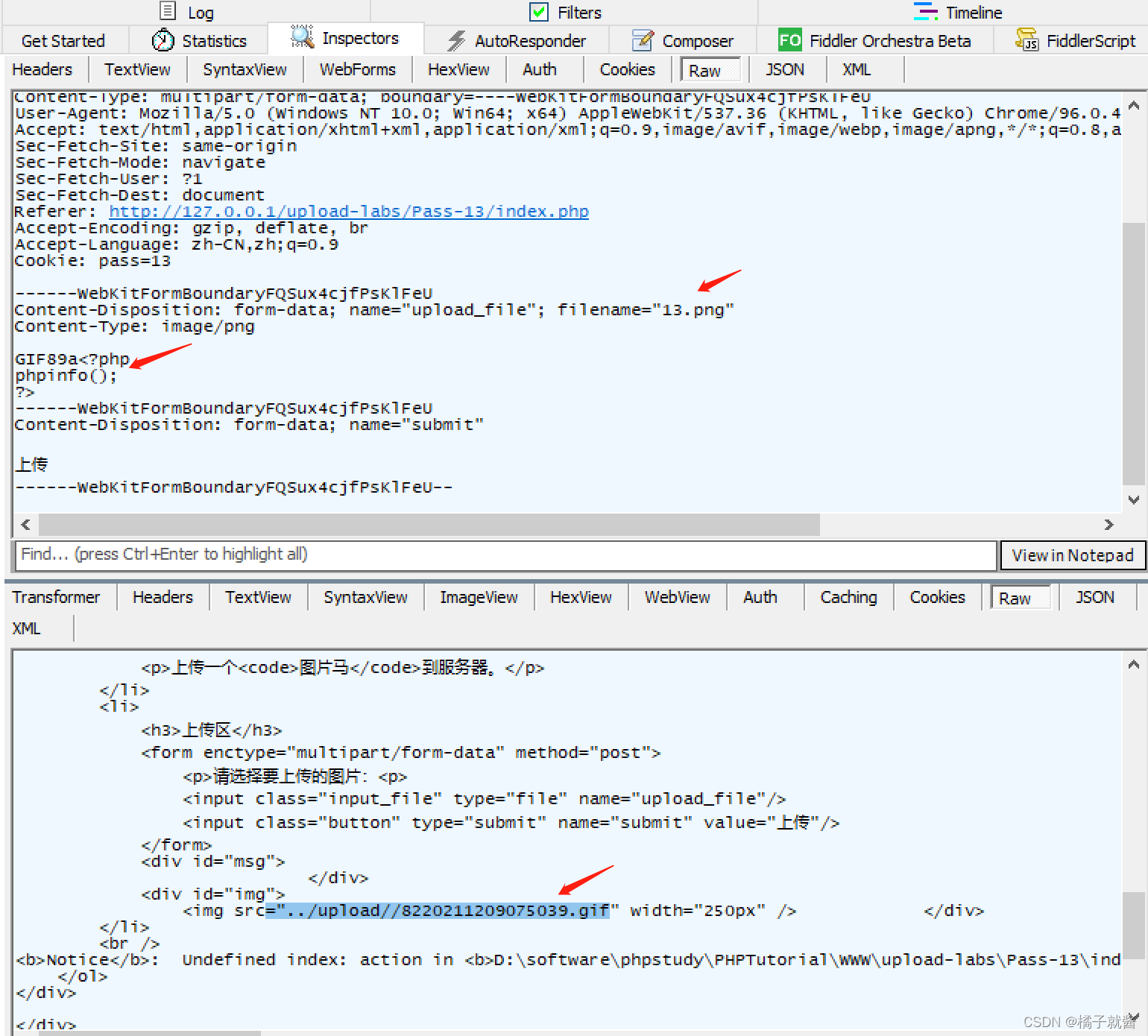Select request Cookies inspector tab
Screen dimensions: 1148x1036
coord(628,69)
